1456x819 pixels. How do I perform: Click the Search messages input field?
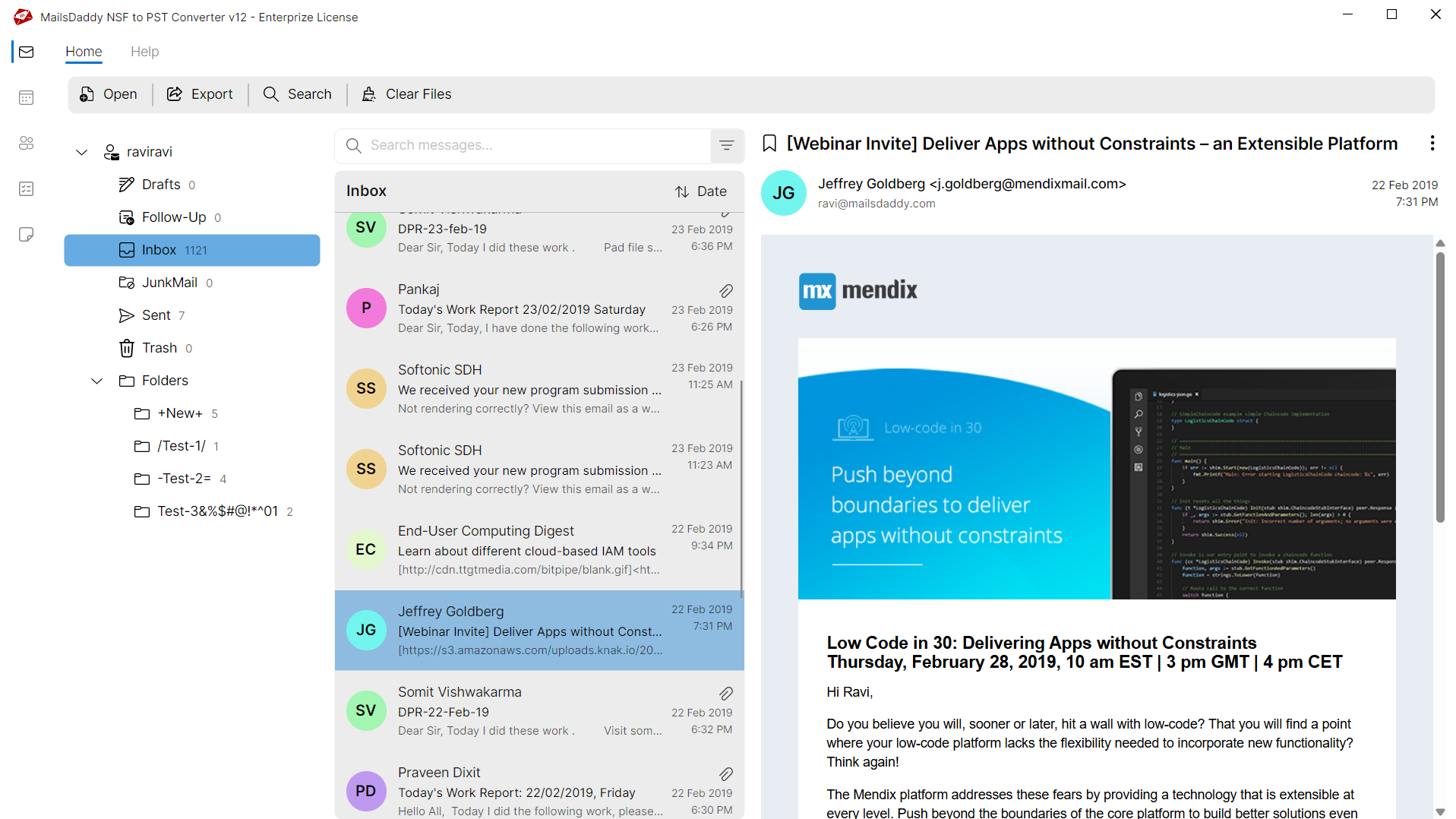point(523,145)
